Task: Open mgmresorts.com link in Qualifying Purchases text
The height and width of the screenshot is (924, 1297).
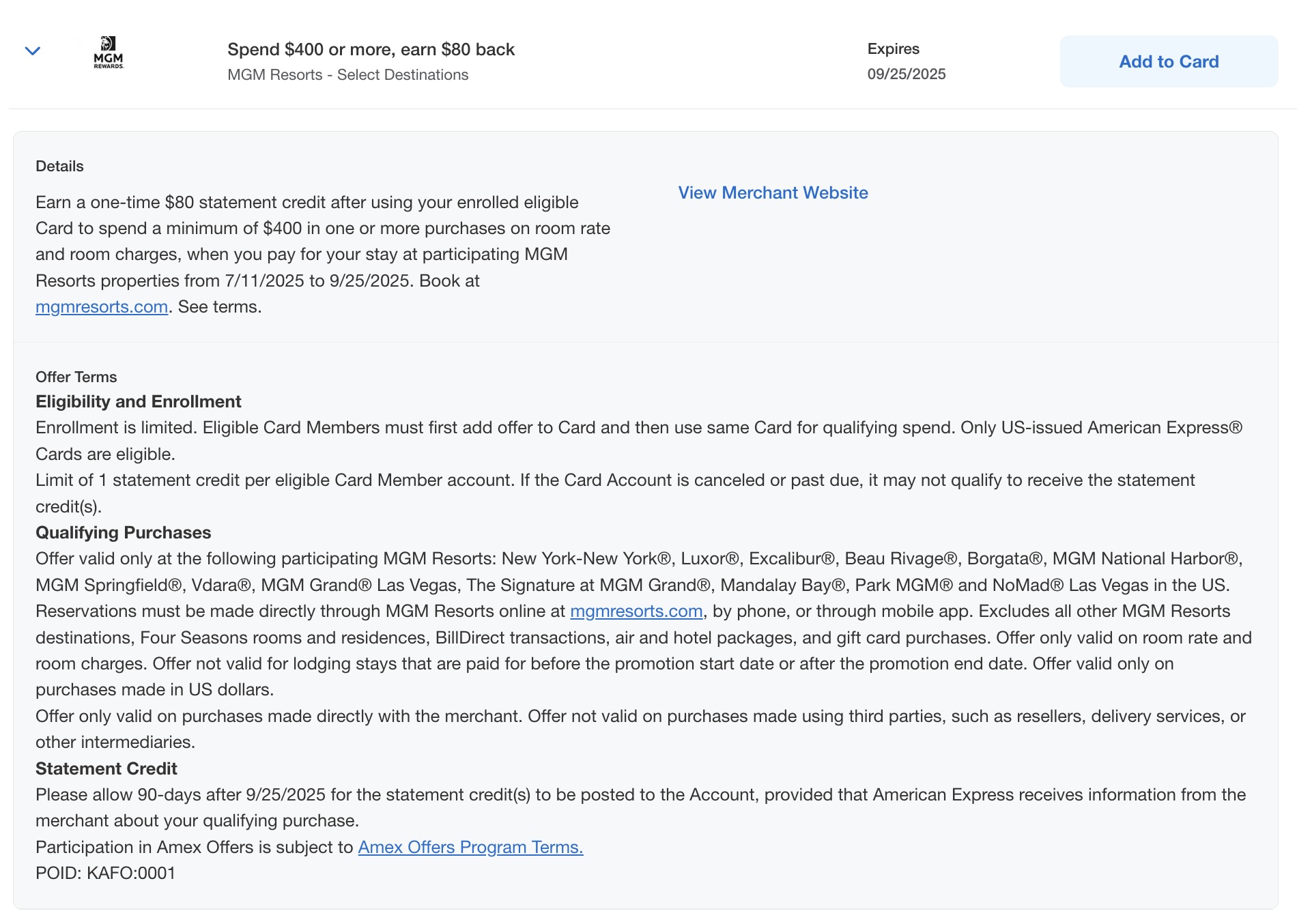Action: tap(636, 611)
